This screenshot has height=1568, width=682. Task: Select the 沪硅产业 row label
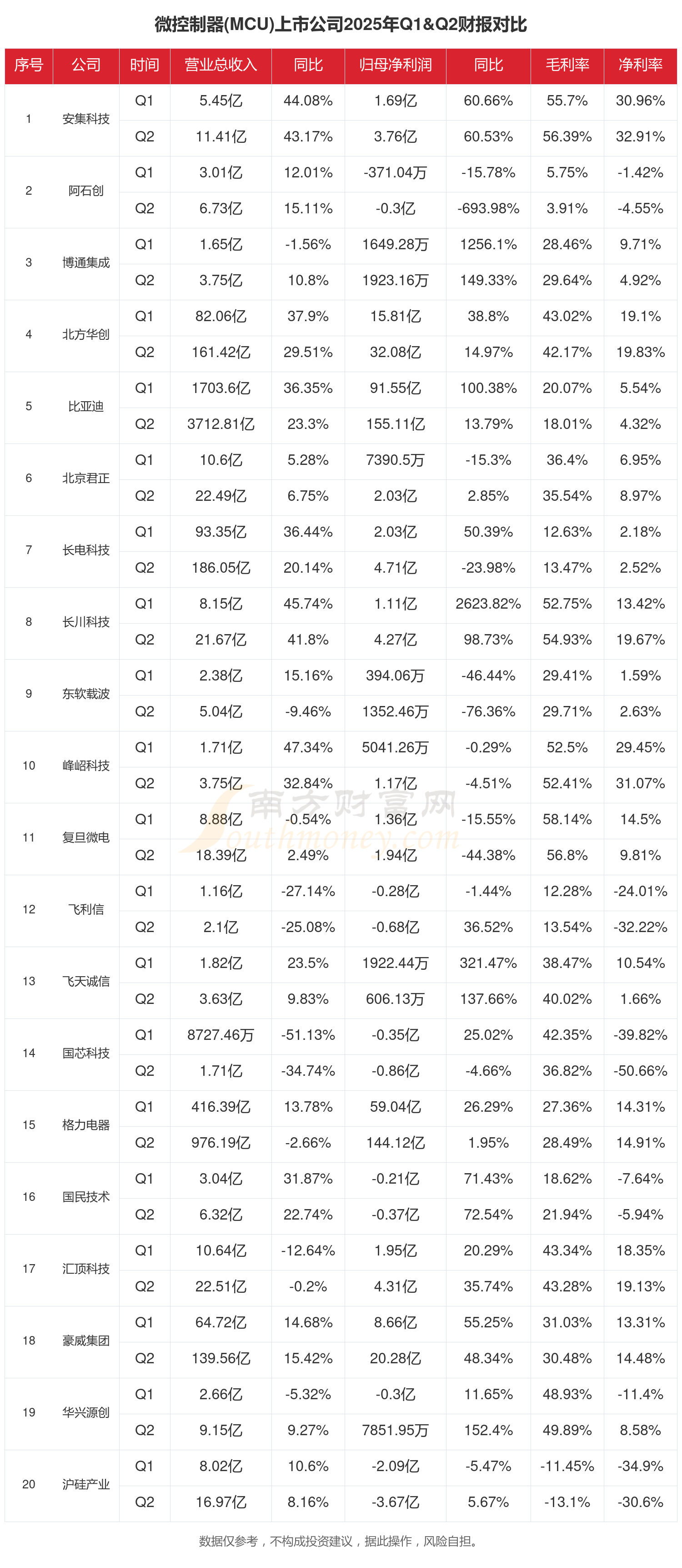86,1484
